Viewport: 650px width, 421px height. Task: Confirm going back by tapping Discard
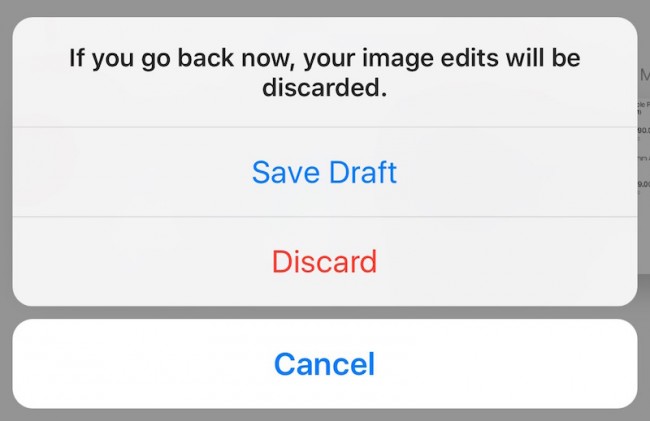pyautogui.click(x=325, y=261)
